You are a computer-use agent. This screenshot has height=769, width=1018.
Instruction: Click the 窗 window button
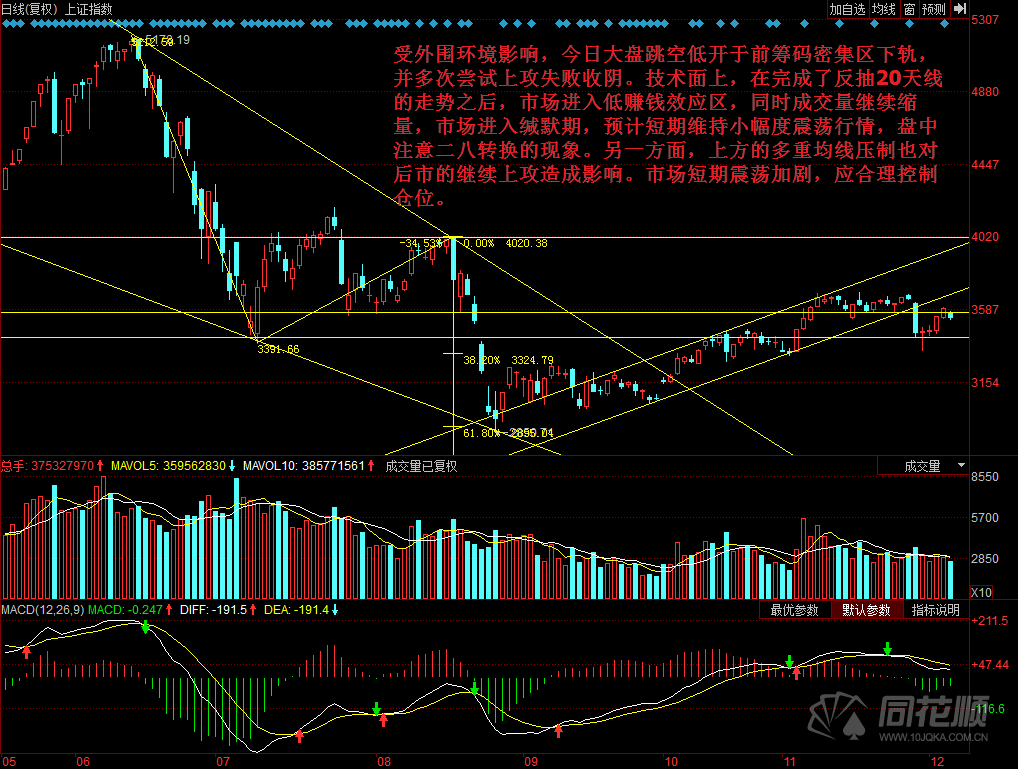[x=909, y=9]
